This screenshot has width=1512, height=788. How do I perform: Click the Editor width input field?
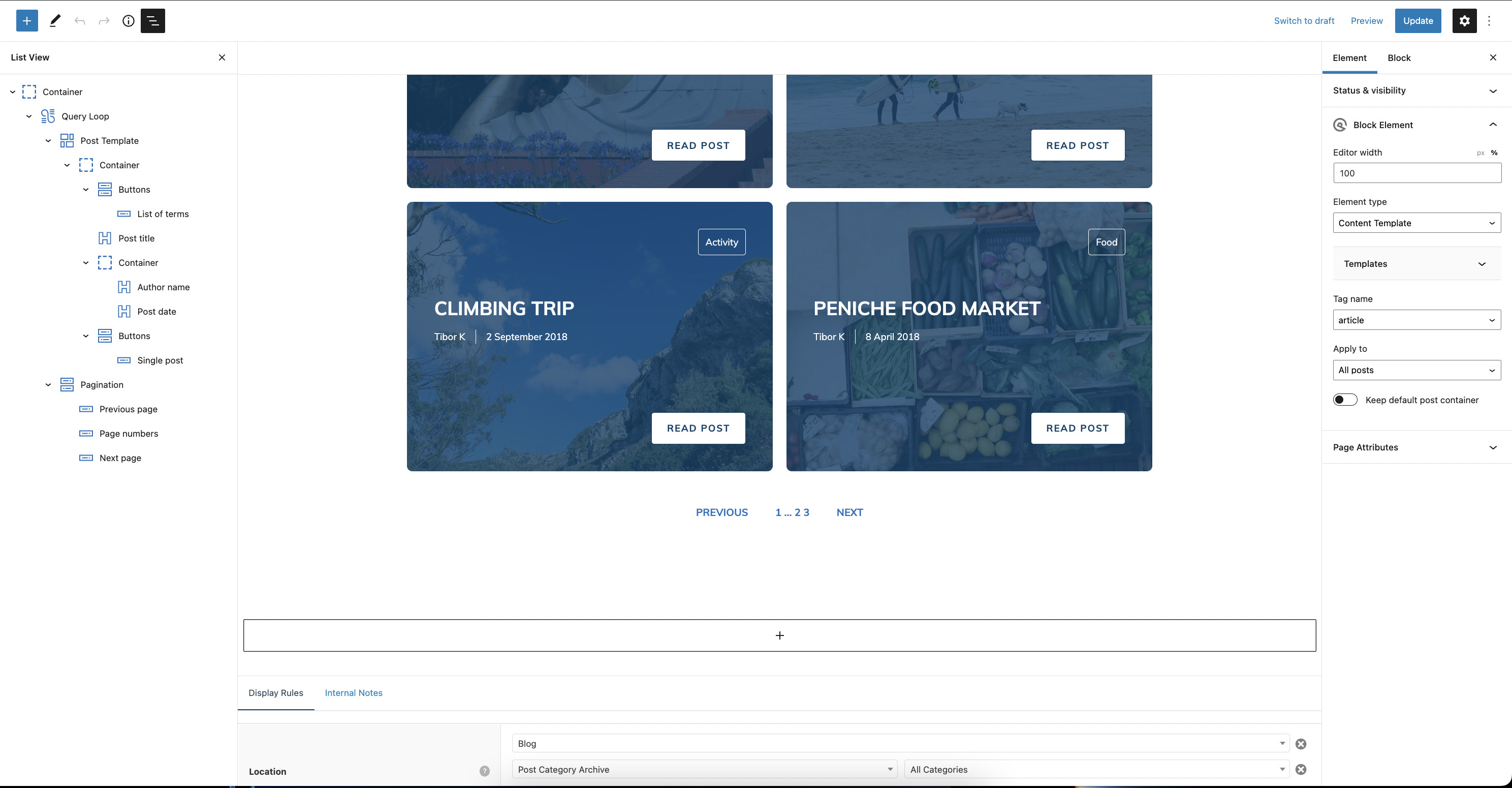coord(1416,173)
